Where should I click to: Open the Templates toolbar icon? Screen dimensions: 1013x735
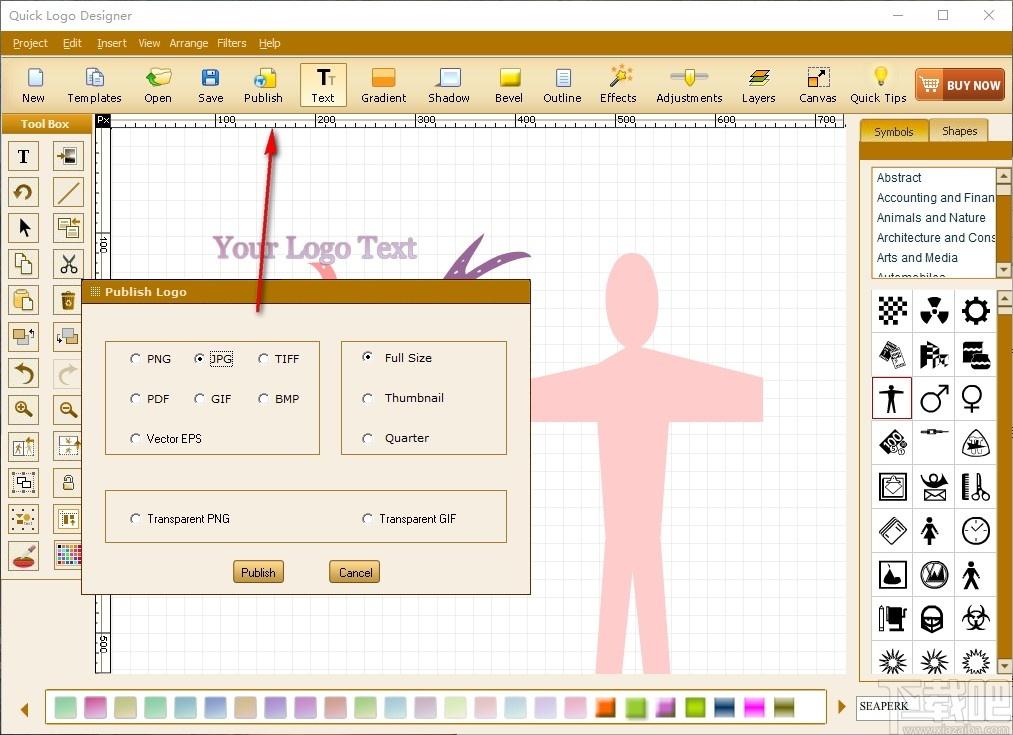coord(94,85)
